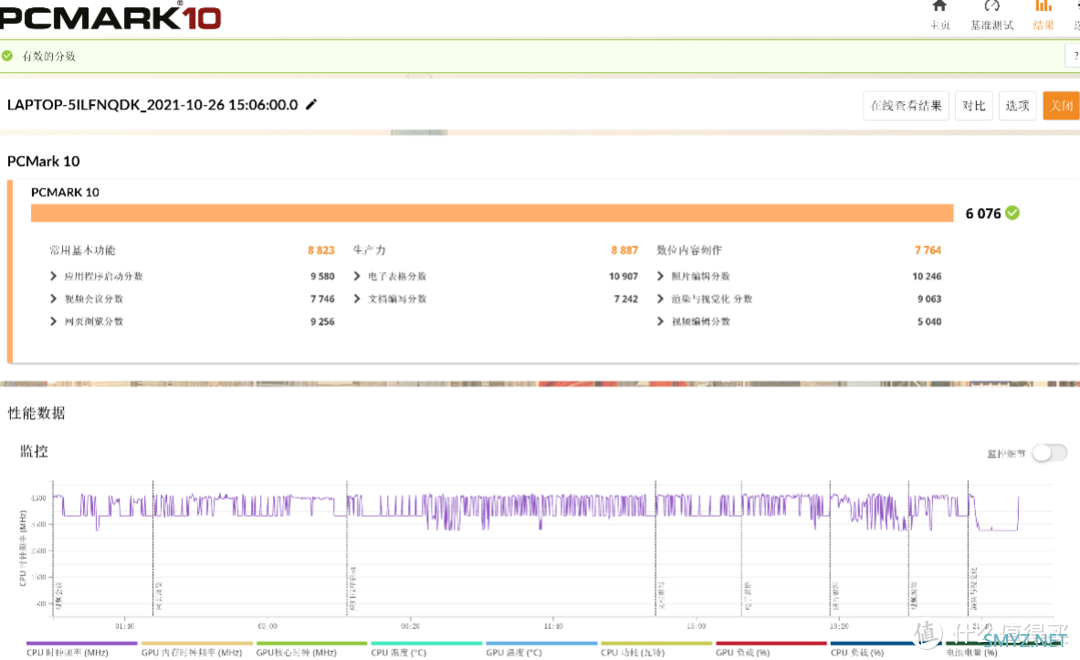Click the purple CPU clock frequency graph
Image resolution: width=1080 pixels, height=660 pixels.
coord(536,510)
